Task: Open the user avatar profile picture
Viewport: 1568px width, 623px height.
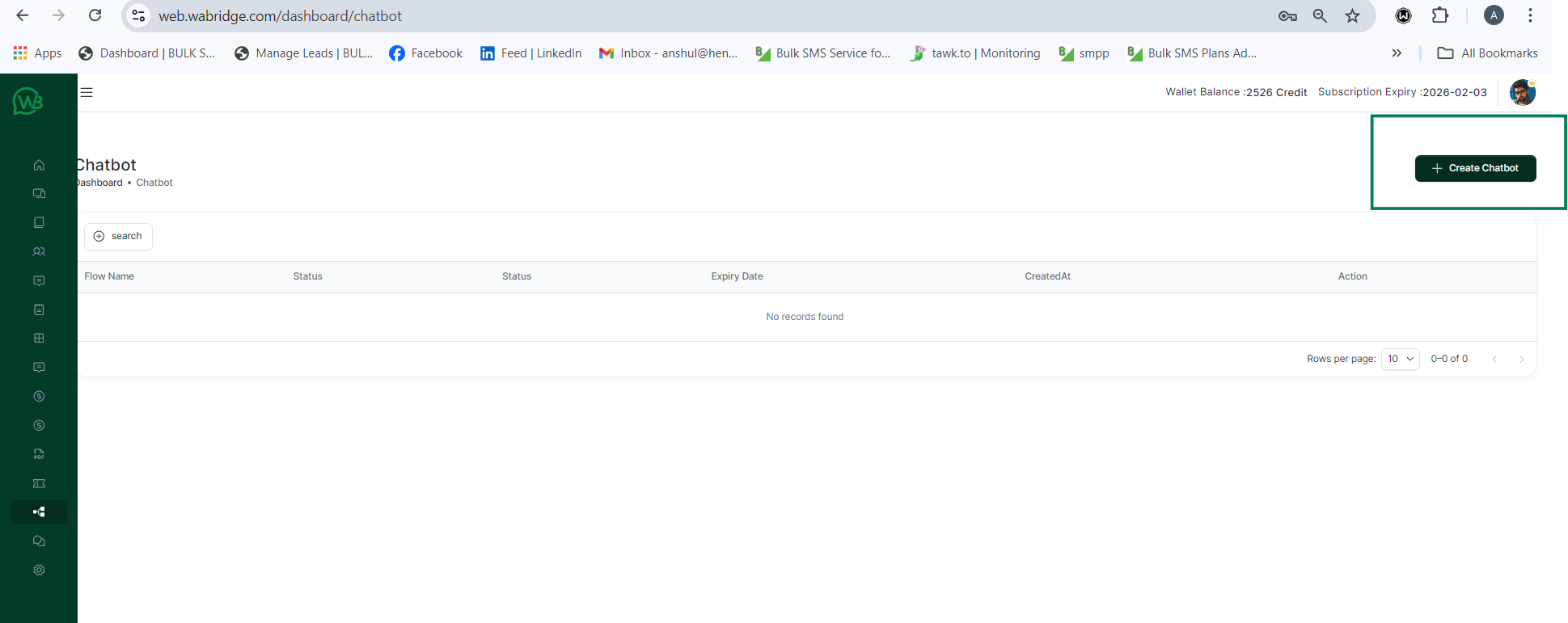Action: coord(1523,92)
